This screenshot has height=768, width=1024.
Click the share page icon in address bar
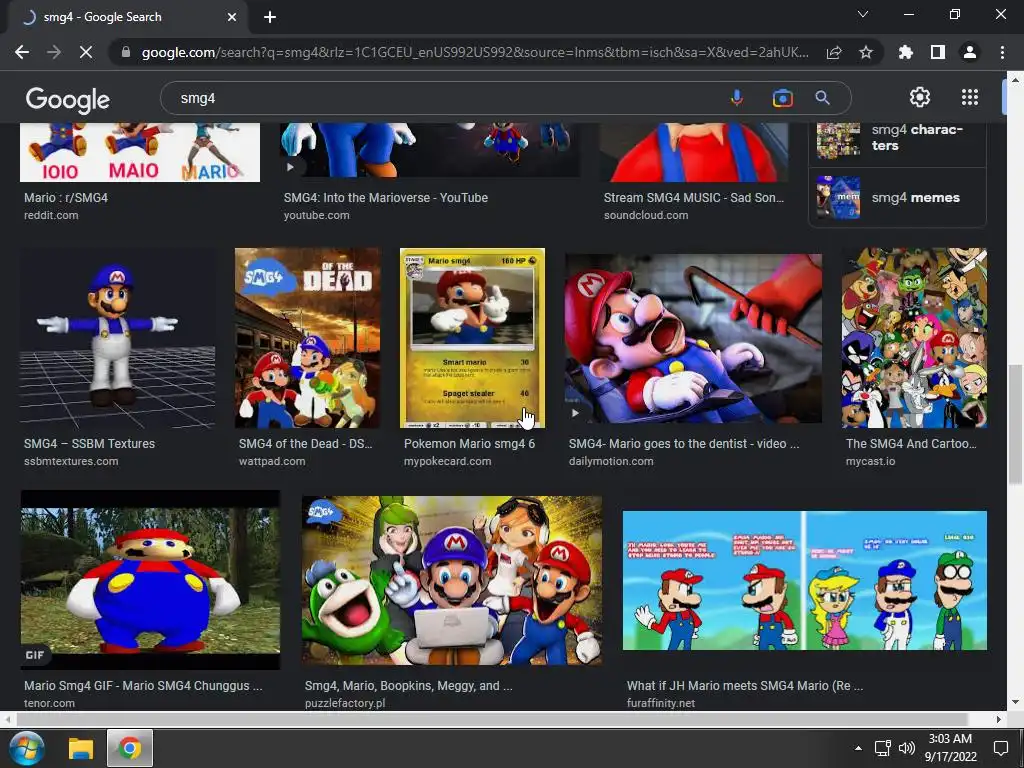834,52
